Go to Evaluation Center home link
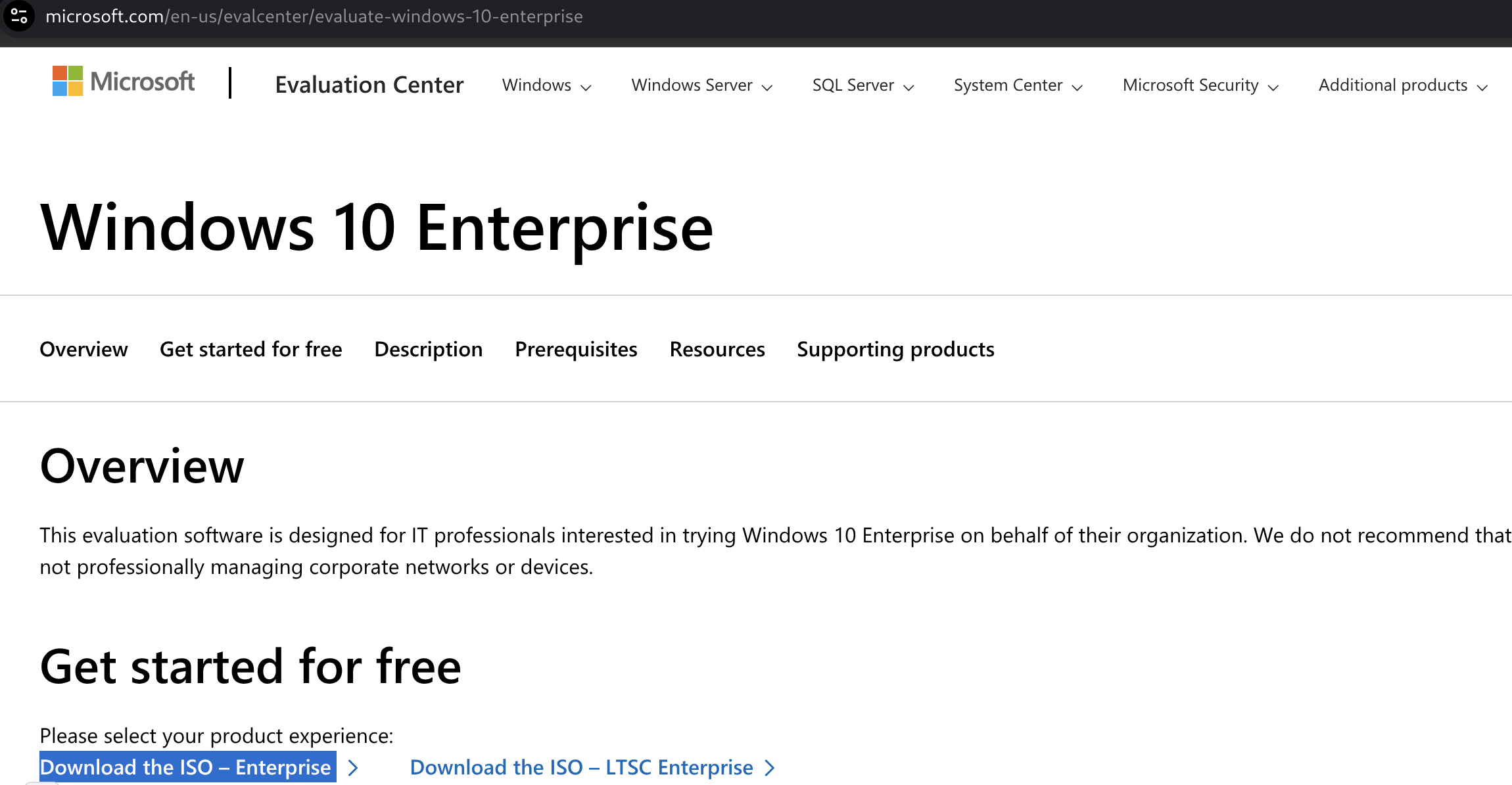The image size is (1512, 785). (369, 85)
